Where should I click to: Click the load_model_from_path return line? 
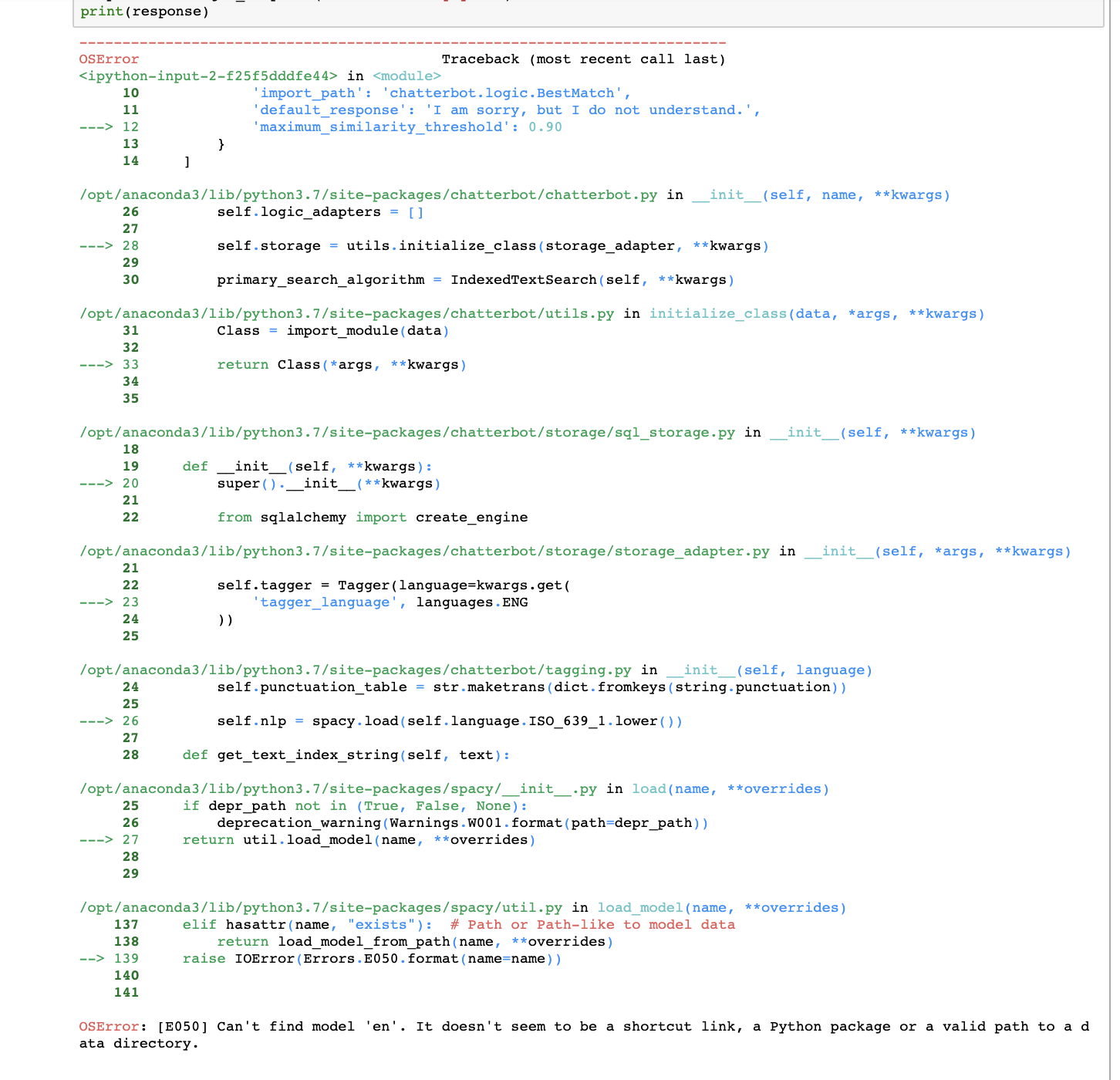pyautogui.click(x=416, y=942)
